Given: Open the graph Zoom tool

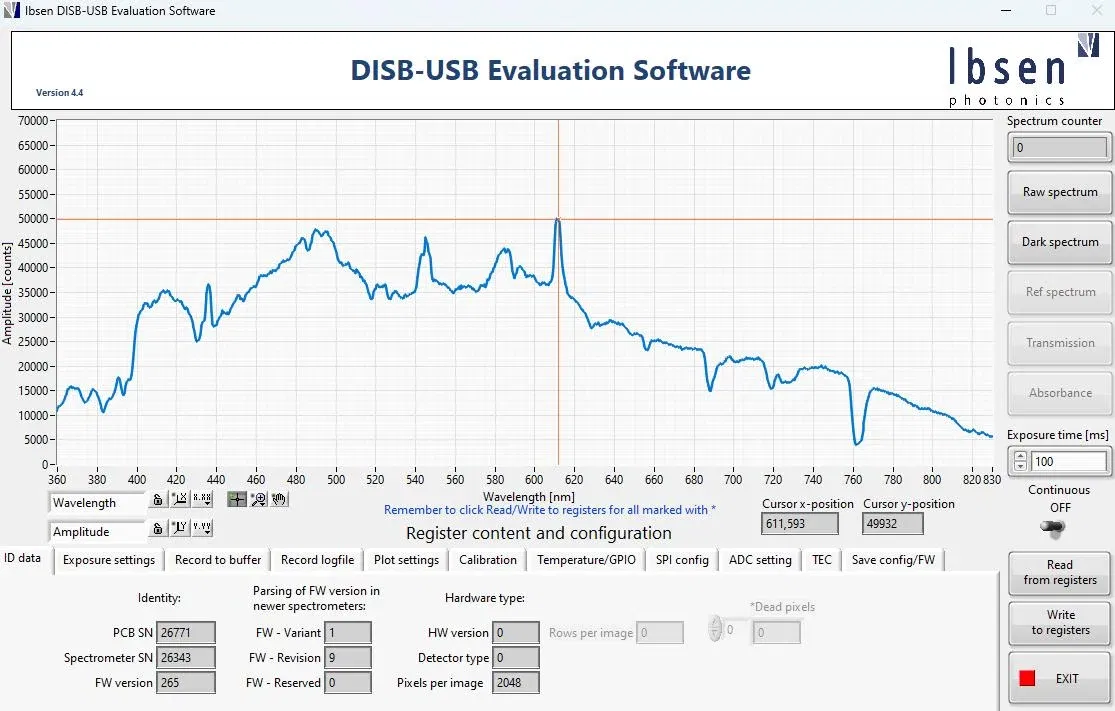Looking at the screenshot, I should (258, 500).
